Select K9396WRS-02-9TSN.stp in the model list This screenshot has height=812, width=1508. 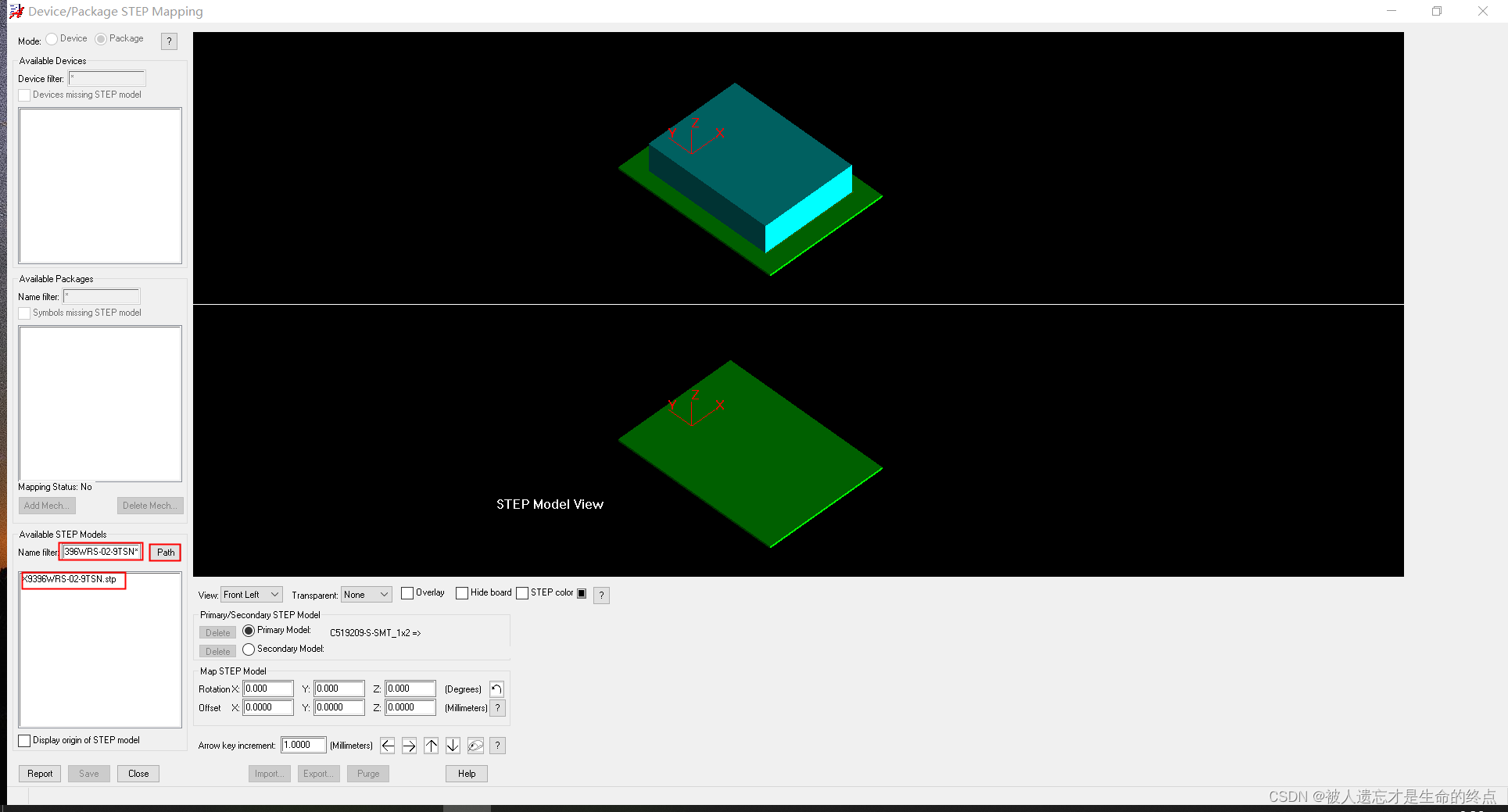pyautogui.click(x=70, y=580)
